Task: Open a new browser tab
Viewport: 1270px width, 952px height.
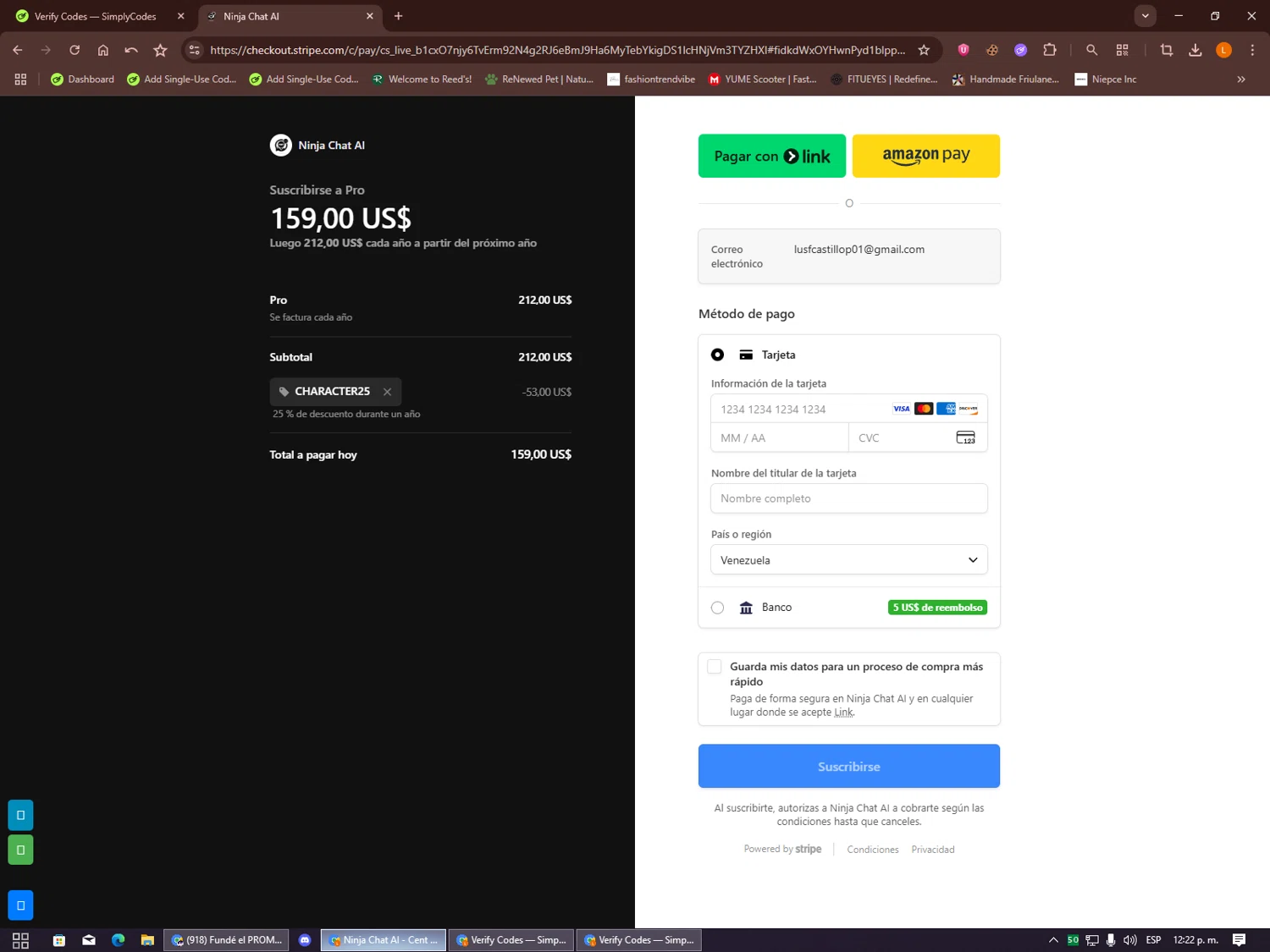Action: click(x=398, y=16)
